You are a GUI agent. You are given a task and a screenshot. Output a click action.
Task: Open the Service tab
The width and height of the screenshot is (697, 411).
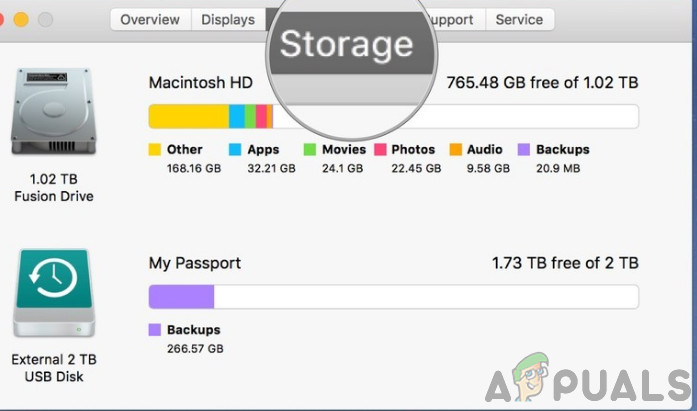(519, 20)
